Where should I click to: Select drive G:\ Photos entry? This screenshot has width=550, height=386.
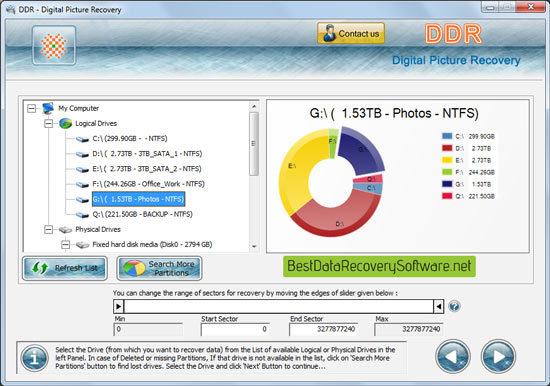[138, 199]
